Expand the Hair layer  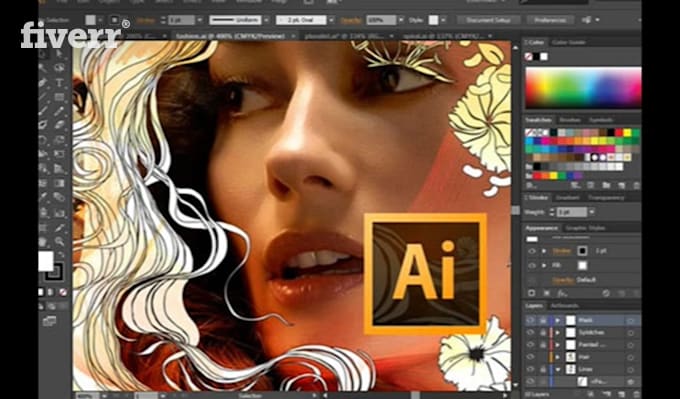click(558, 357)
